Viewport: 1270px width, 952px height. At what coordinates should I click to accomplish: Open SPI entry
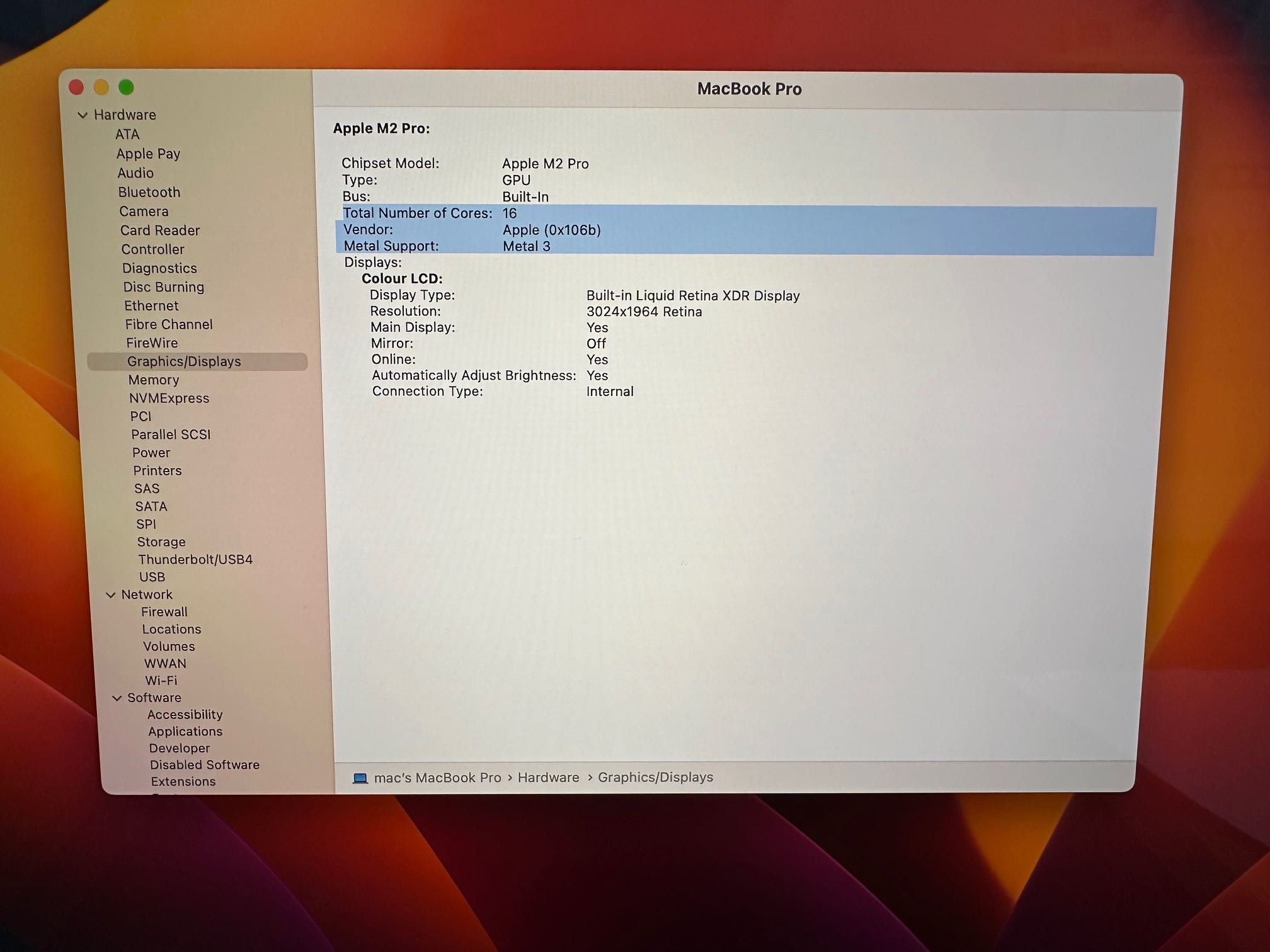tap(146, 524)
